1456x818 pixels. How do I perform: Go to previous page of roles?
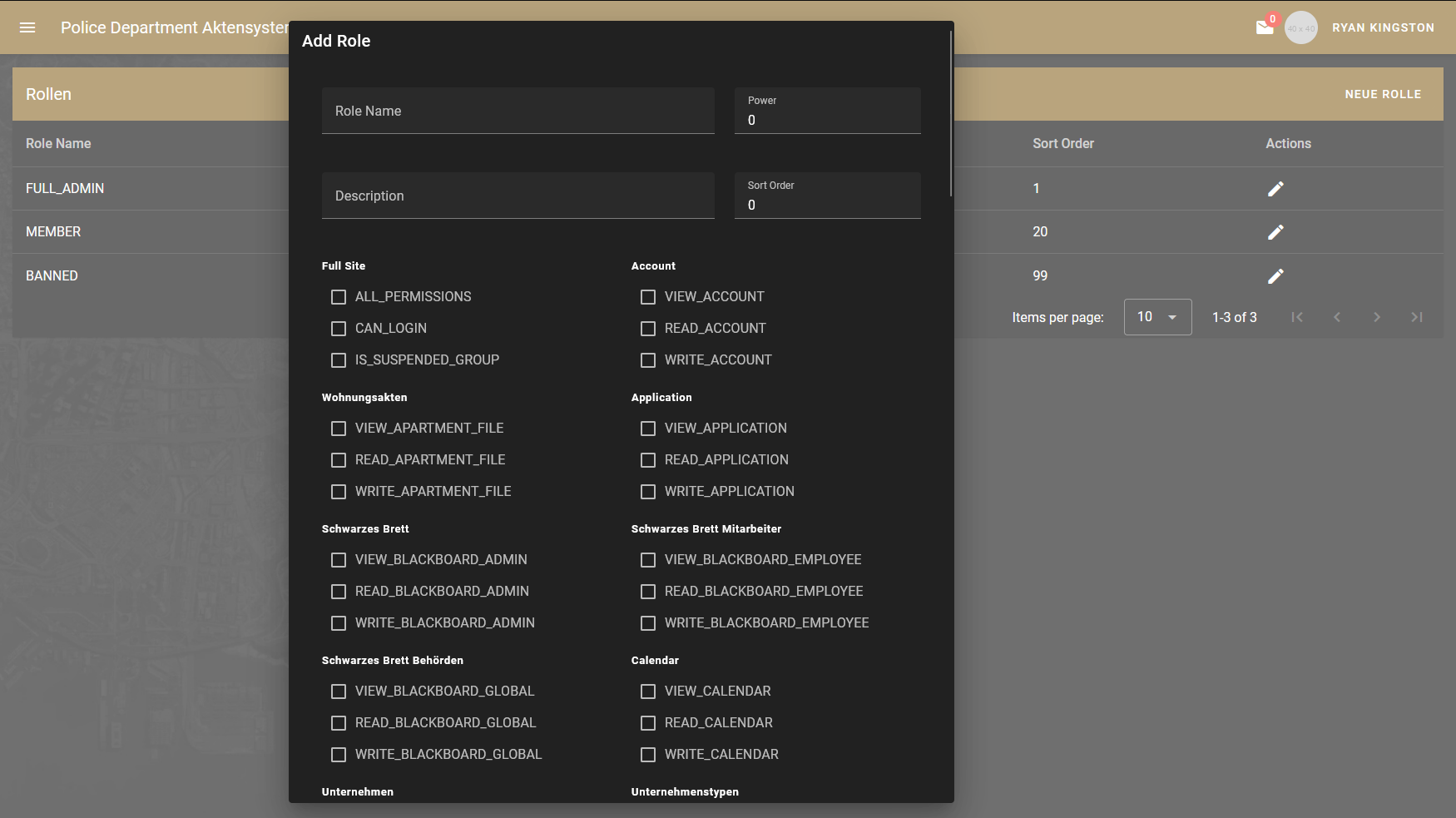1337,317
